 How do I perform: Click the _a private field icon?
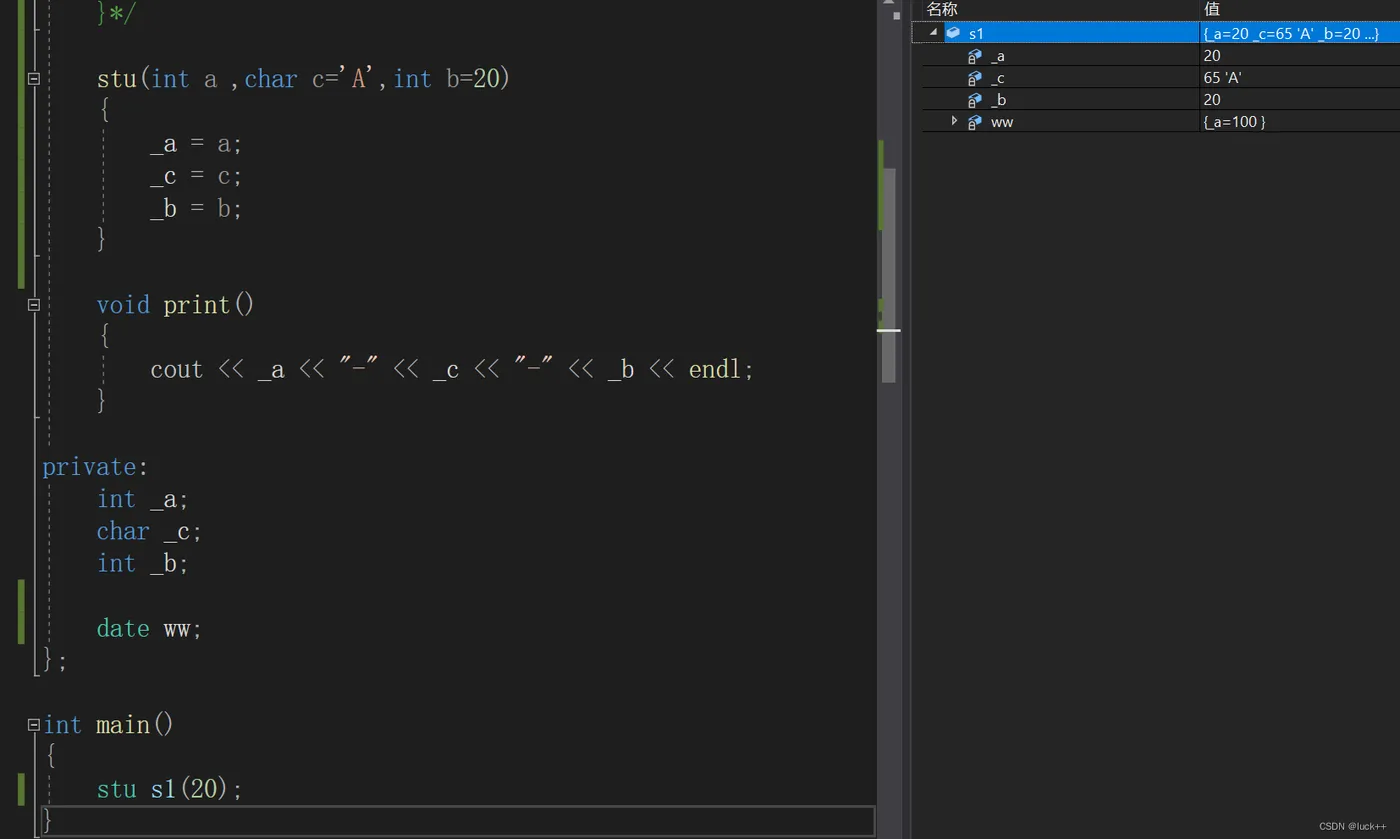coord(975,56)
